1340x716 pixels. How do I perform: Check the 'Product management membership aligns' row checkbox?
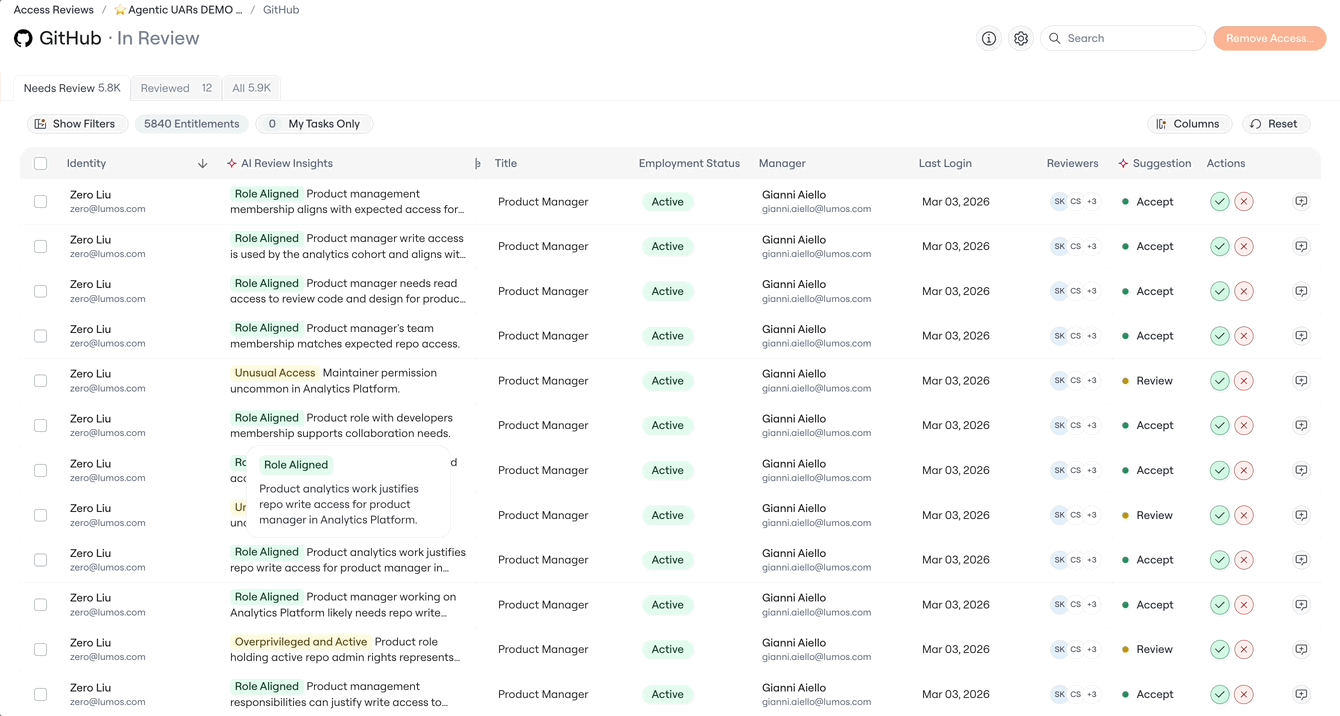40,202
